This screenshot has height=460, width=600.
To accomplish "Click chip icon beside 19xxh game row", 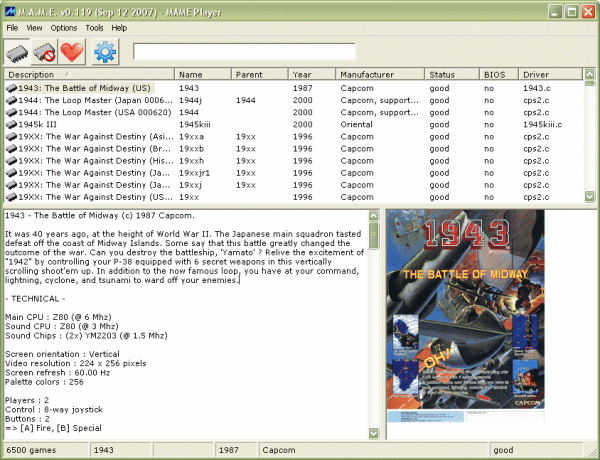I will pos(11,161).
